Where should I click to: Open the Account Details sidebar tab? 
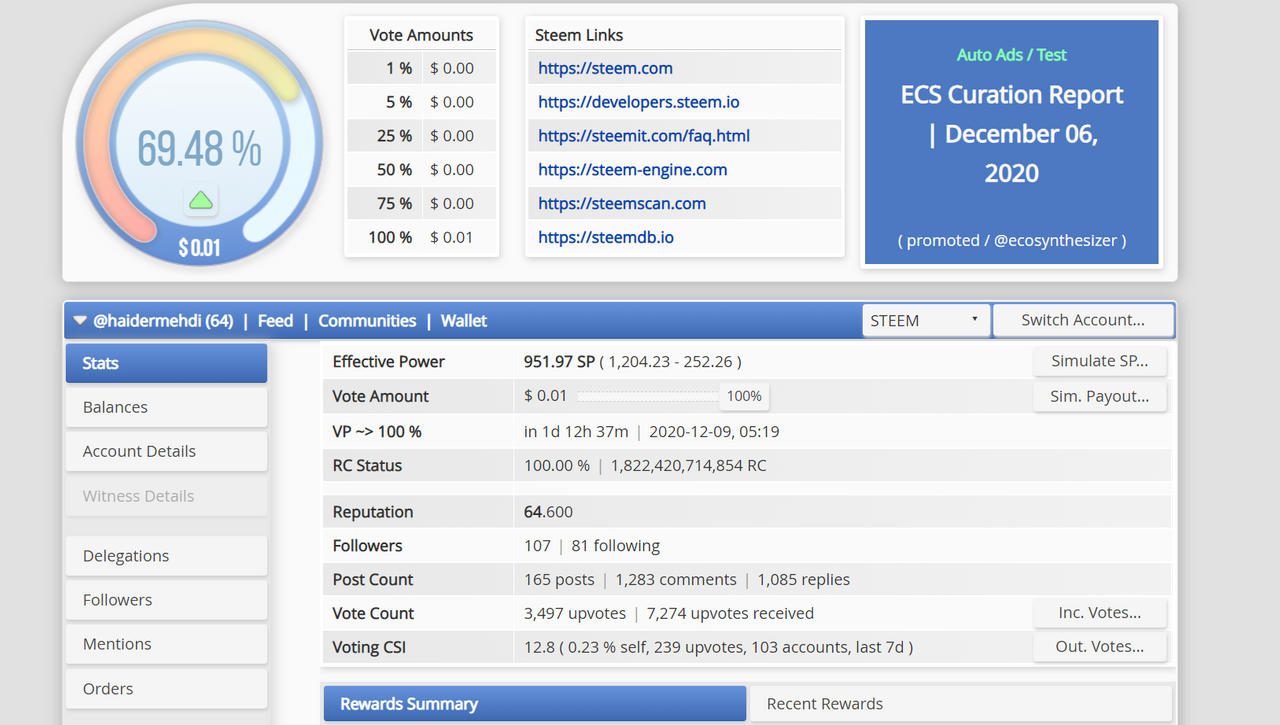point(166,451)
